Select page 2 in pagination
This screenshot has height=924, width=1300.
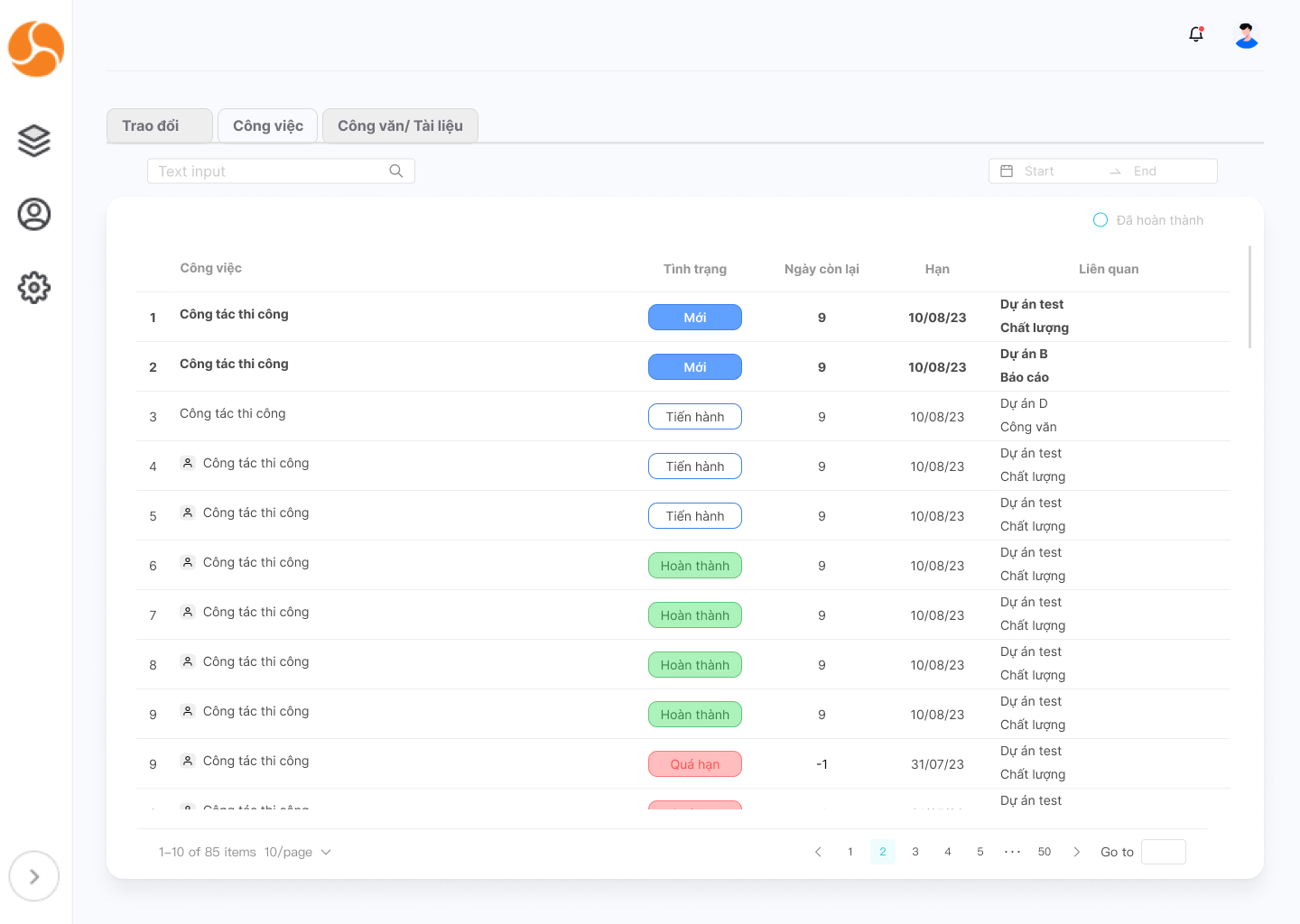pos(883,852)
